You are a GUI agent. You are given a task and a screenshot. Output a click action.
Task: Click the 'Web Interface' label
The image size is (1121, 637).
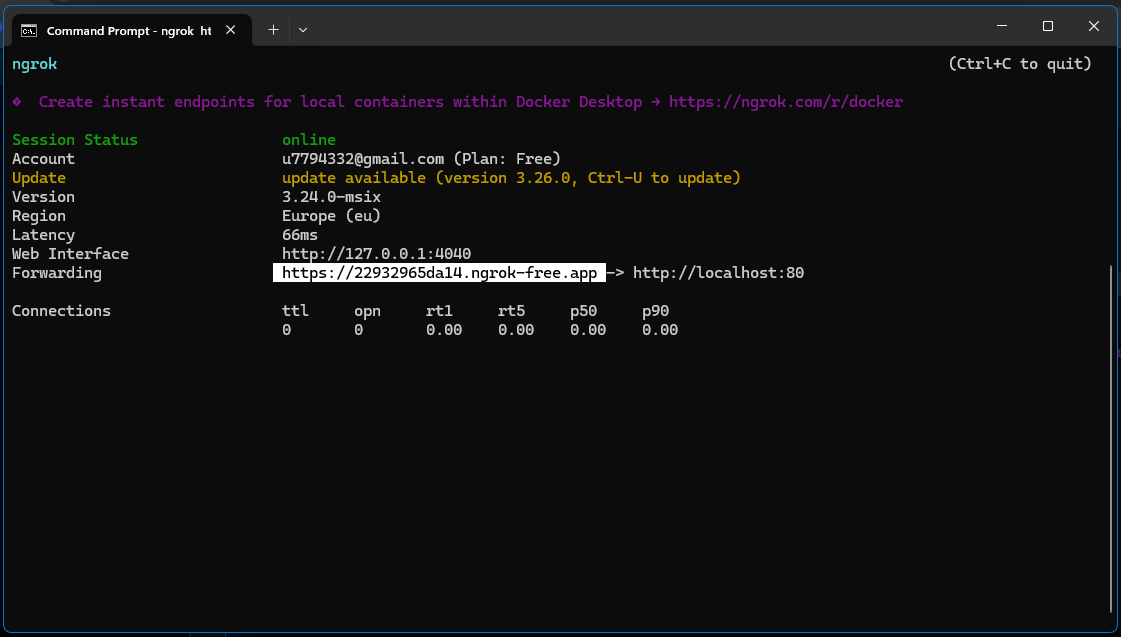[x=70, y=254]
